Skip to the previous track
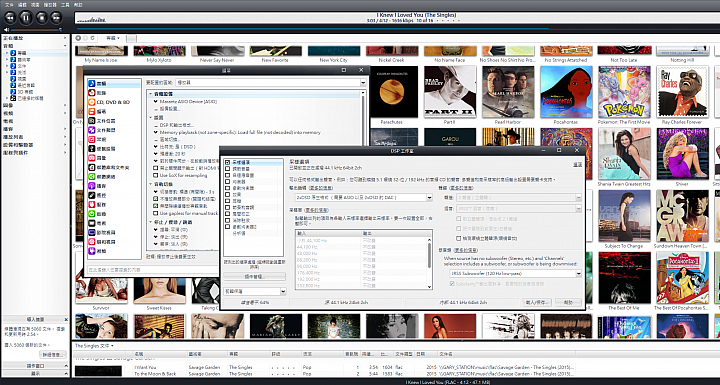This screenshot has width=720, height=385. tap(10, 17)
